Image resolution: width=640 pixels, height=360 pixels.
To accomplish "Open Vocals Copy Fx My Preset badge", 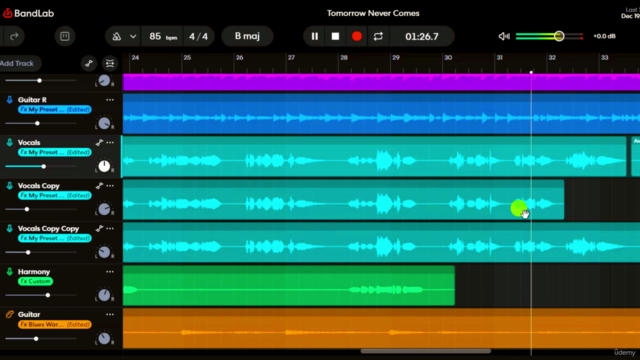I will 55,196.
